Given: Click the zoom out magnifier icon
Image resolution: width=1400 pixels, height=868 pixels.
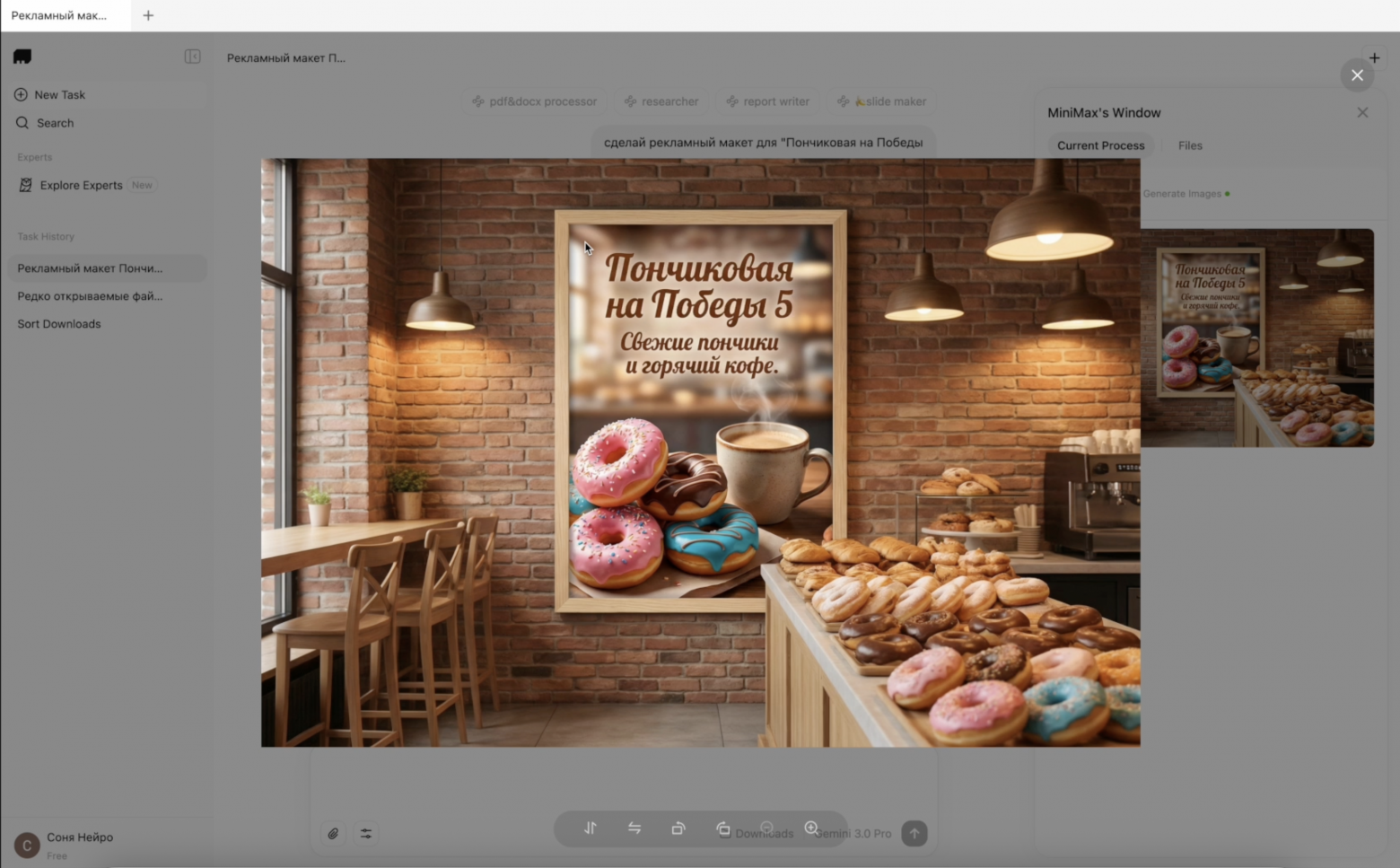Looking at the screenshot, I should click(766, 829).
